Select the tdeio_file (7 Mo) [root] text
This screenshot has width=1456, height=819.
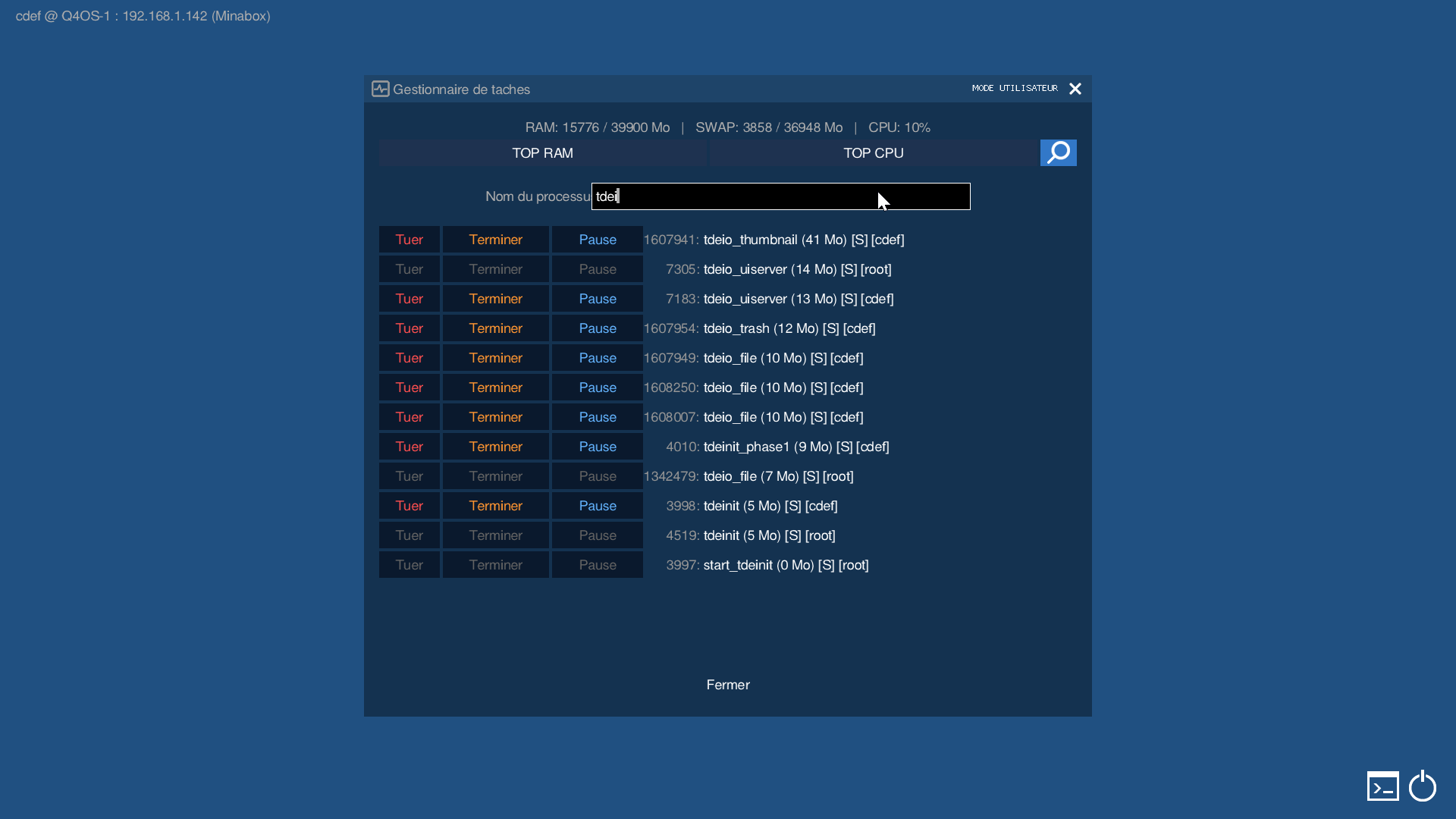[779, 476]
